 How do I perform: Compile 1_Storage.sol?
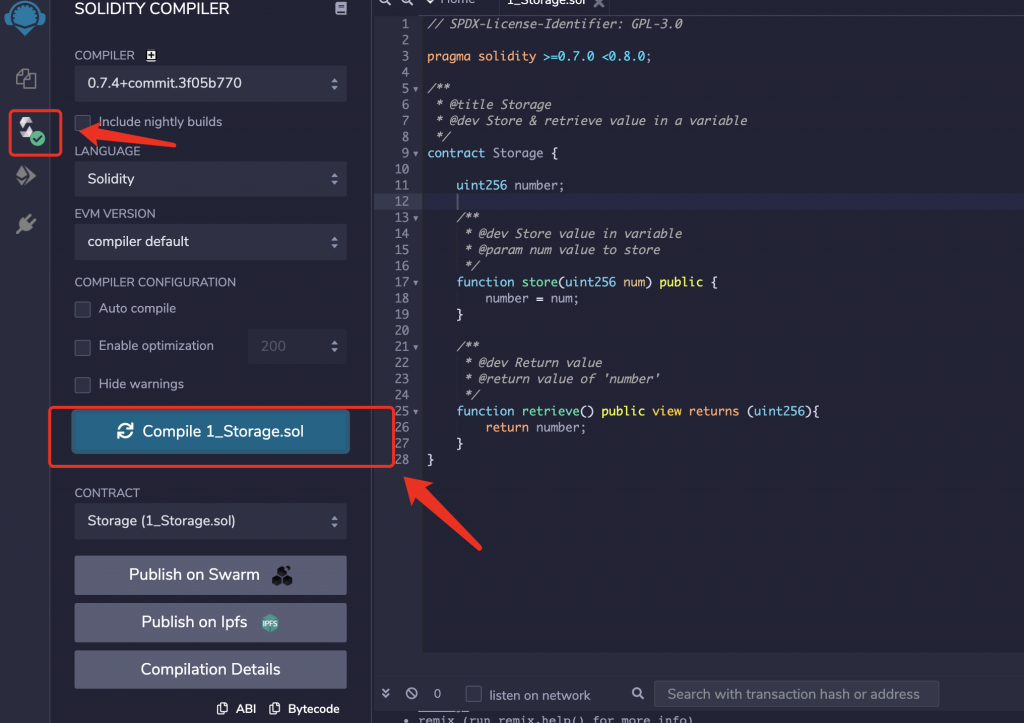tap(210, 431)
